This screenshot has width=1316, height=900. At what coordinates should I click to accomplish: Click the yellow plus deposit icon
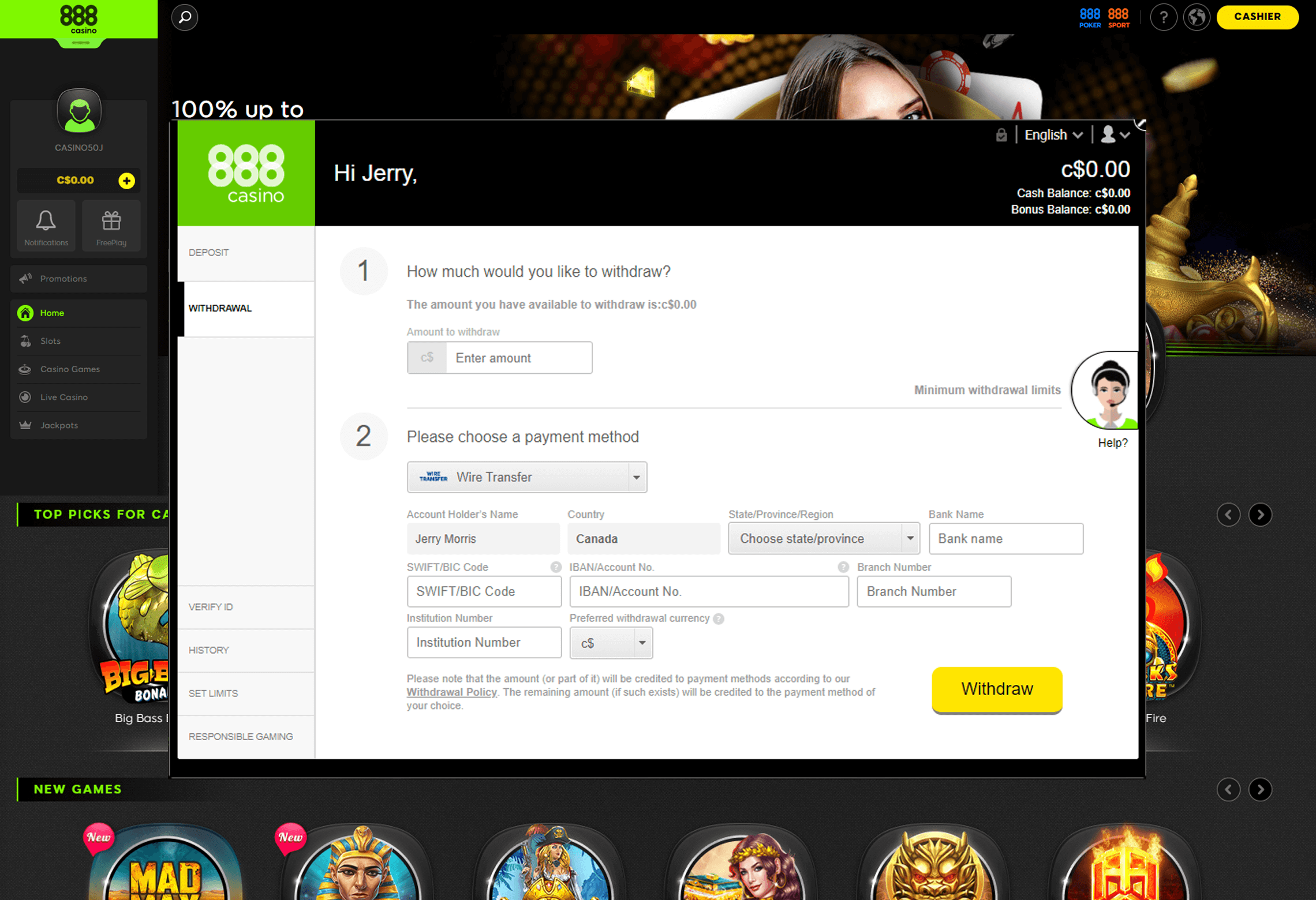[126, 181]
